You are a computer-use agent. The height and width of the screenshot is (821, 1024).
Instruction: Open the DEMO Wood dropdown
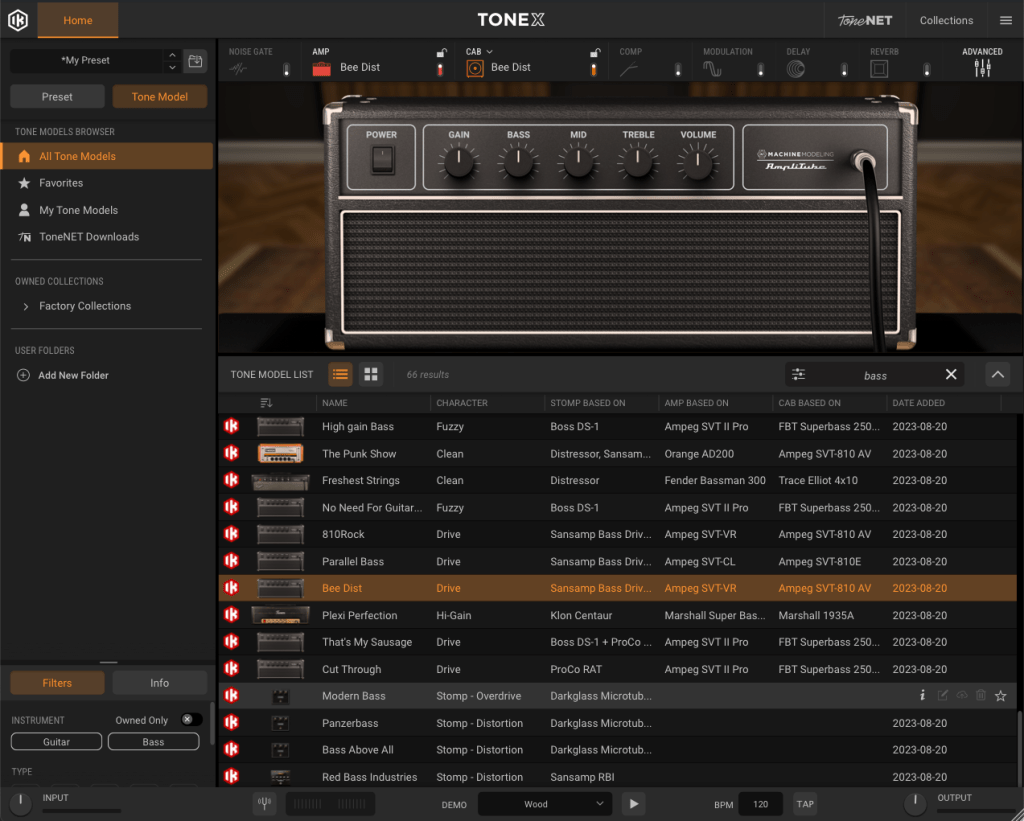(545, 804)
